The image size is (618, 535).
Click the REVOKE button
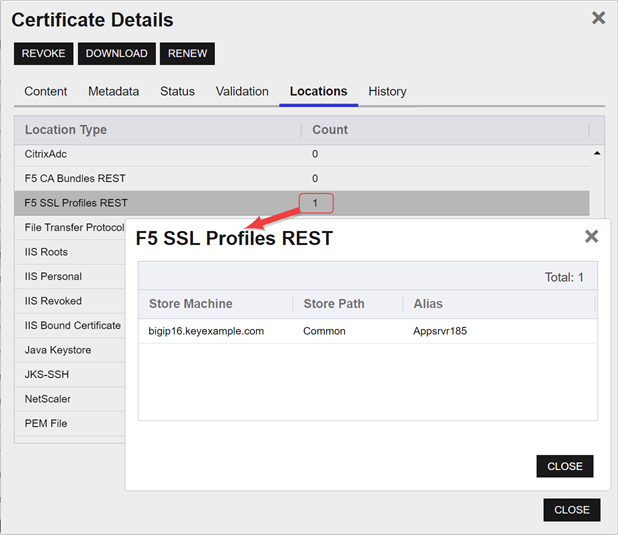point(43,53)
